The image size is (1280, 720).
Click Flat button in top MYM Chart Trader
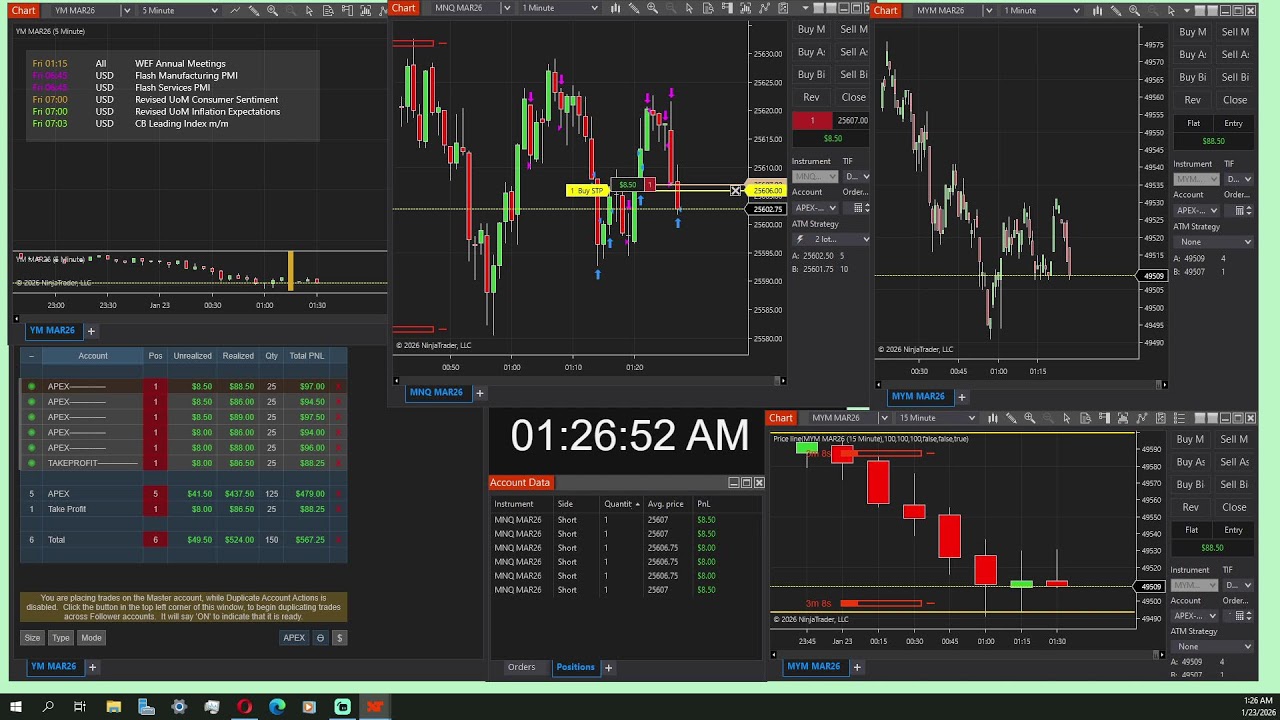pyautogui.click(x=1193, y=123)
